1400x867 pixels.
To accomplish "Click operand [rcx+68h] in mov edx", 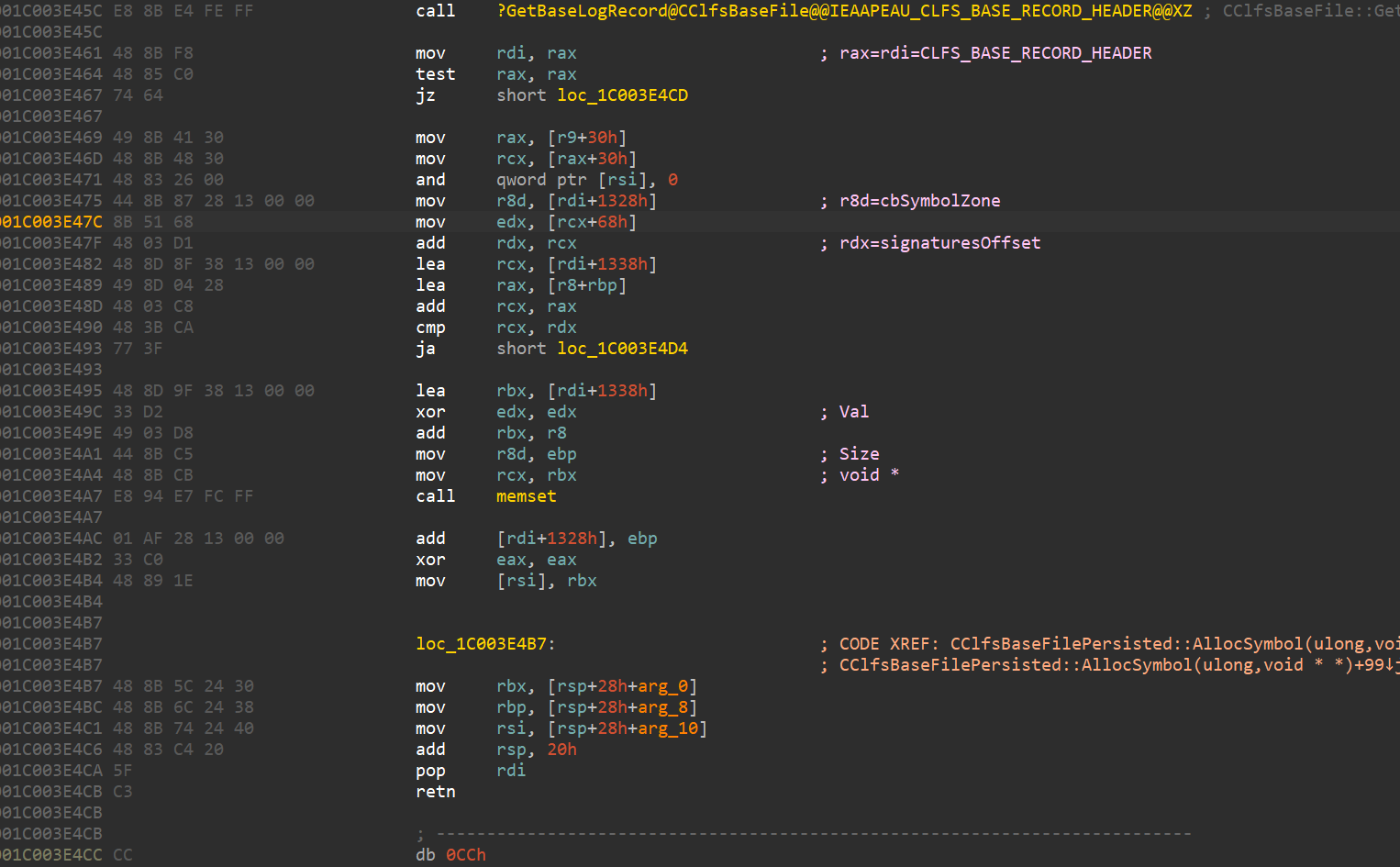I will click(x=592, y=222).
